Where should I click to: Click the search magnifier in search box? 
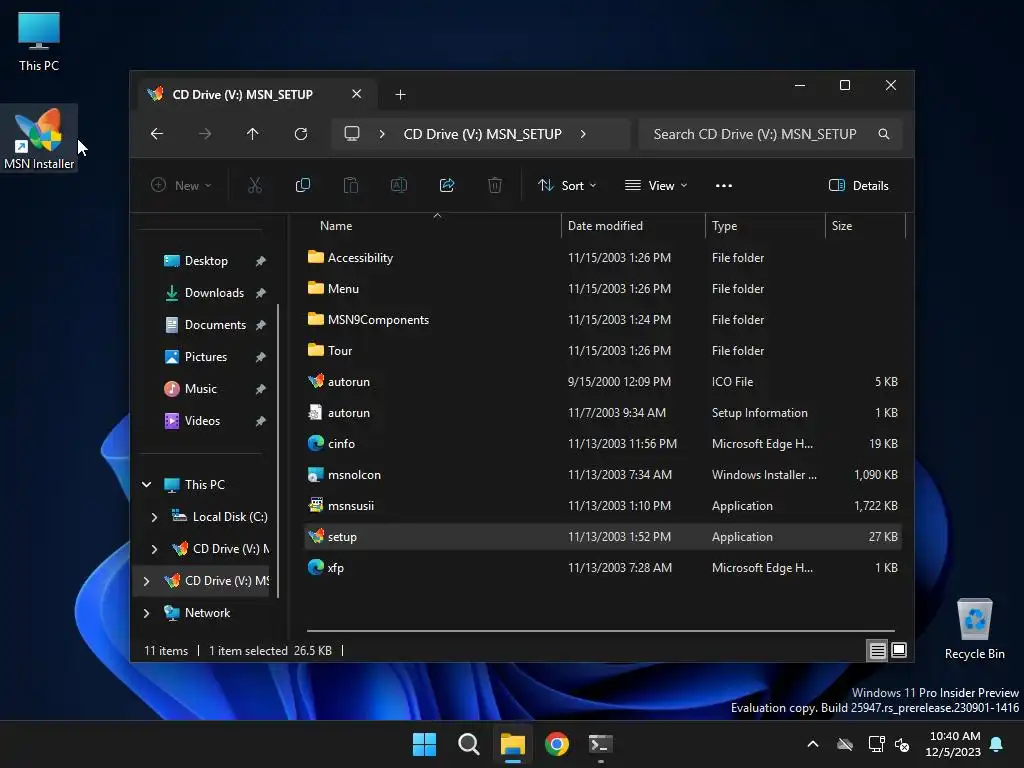[884, 134]
